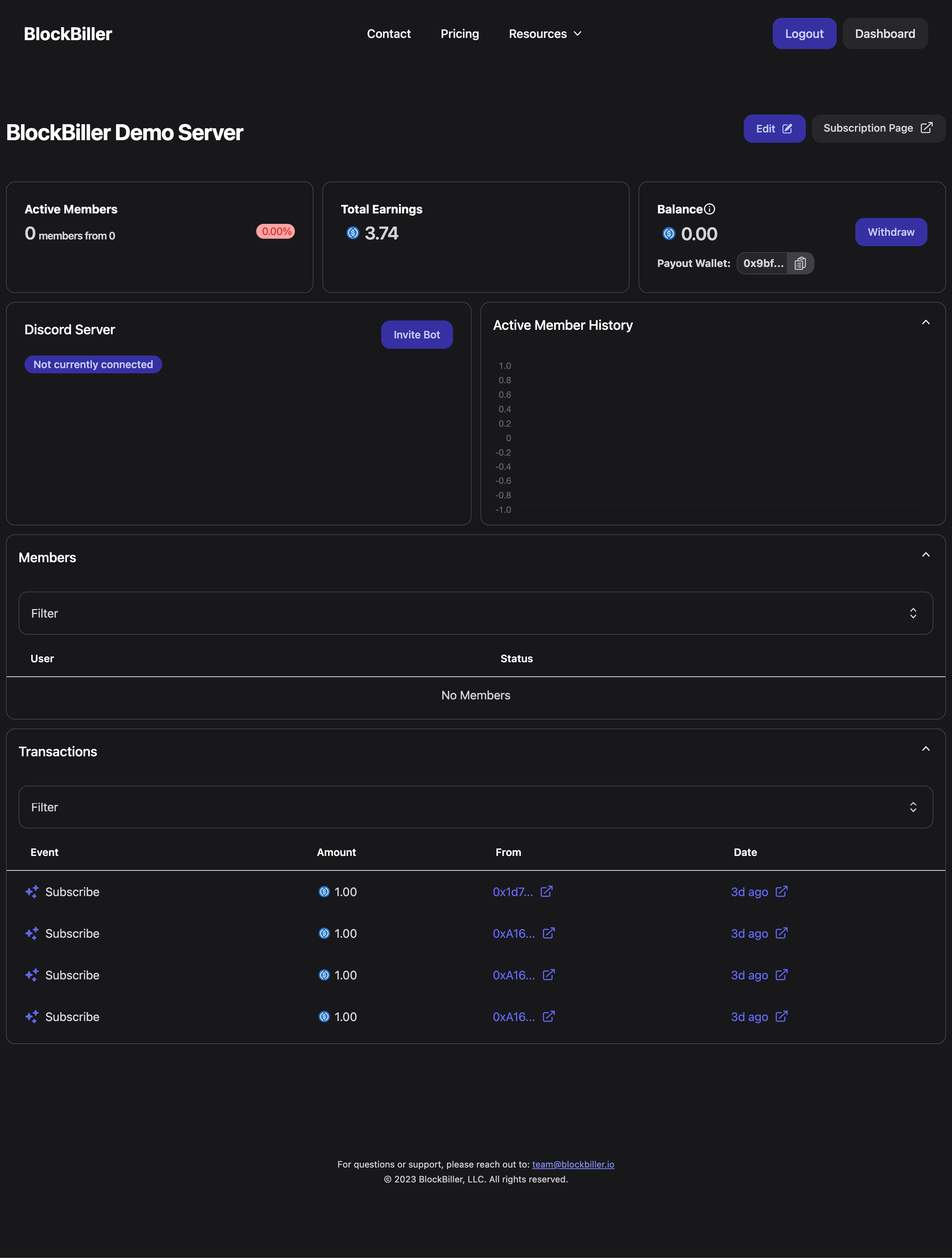Collapse the Members section

926,555
